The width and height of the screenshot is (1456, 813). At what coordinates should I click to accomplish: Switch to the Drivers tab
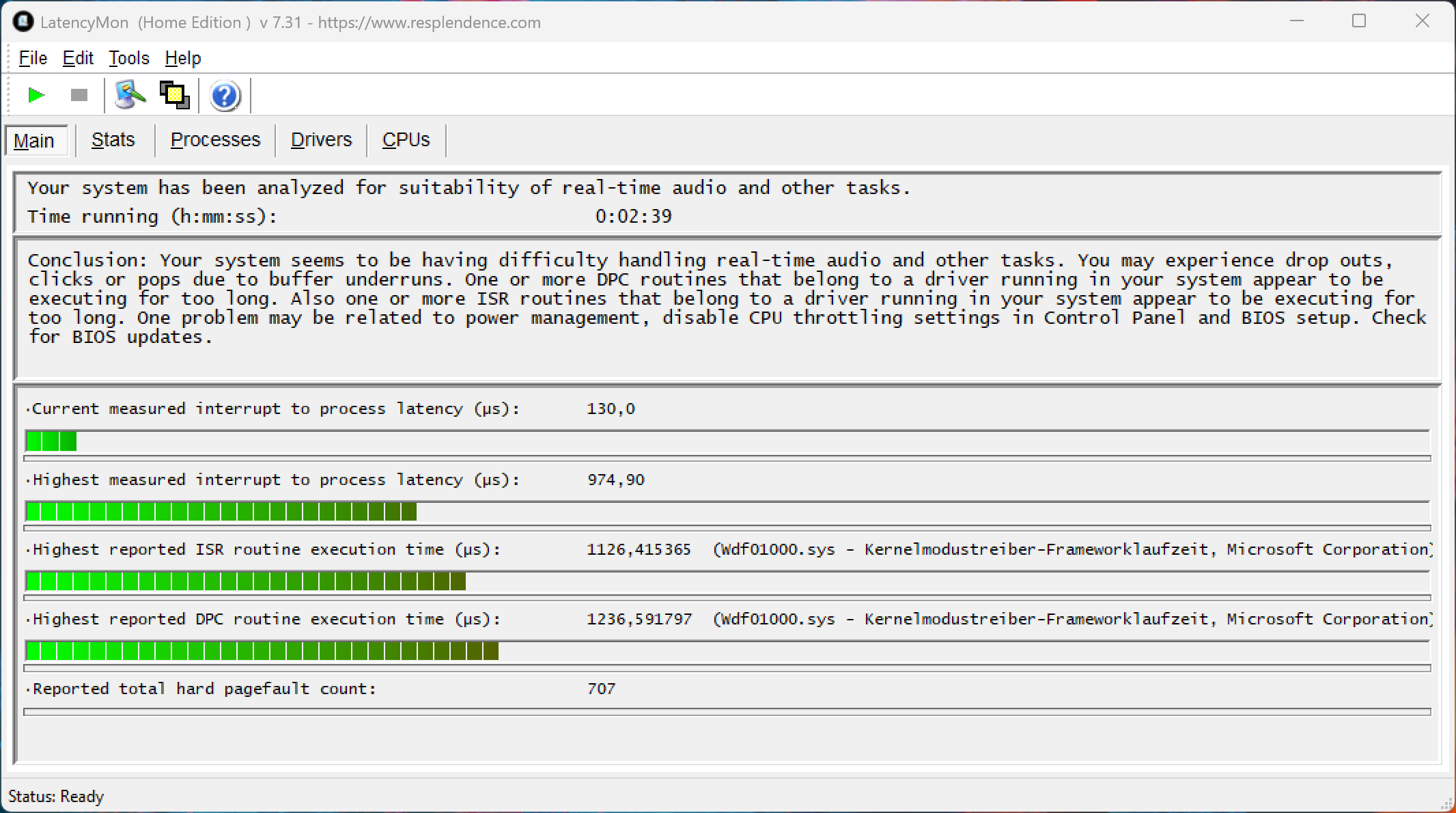point(321,140)
